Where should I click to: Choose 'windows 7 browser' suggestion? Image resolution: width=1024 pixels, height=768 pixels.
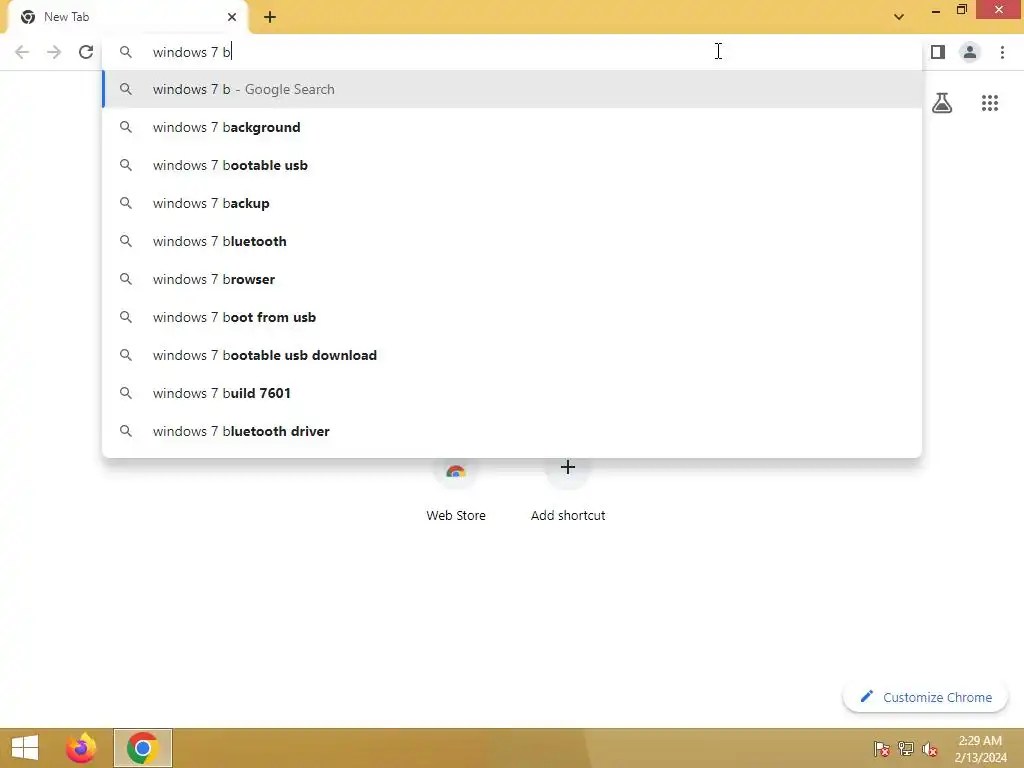pyautogui.click(x=512, y=278)
